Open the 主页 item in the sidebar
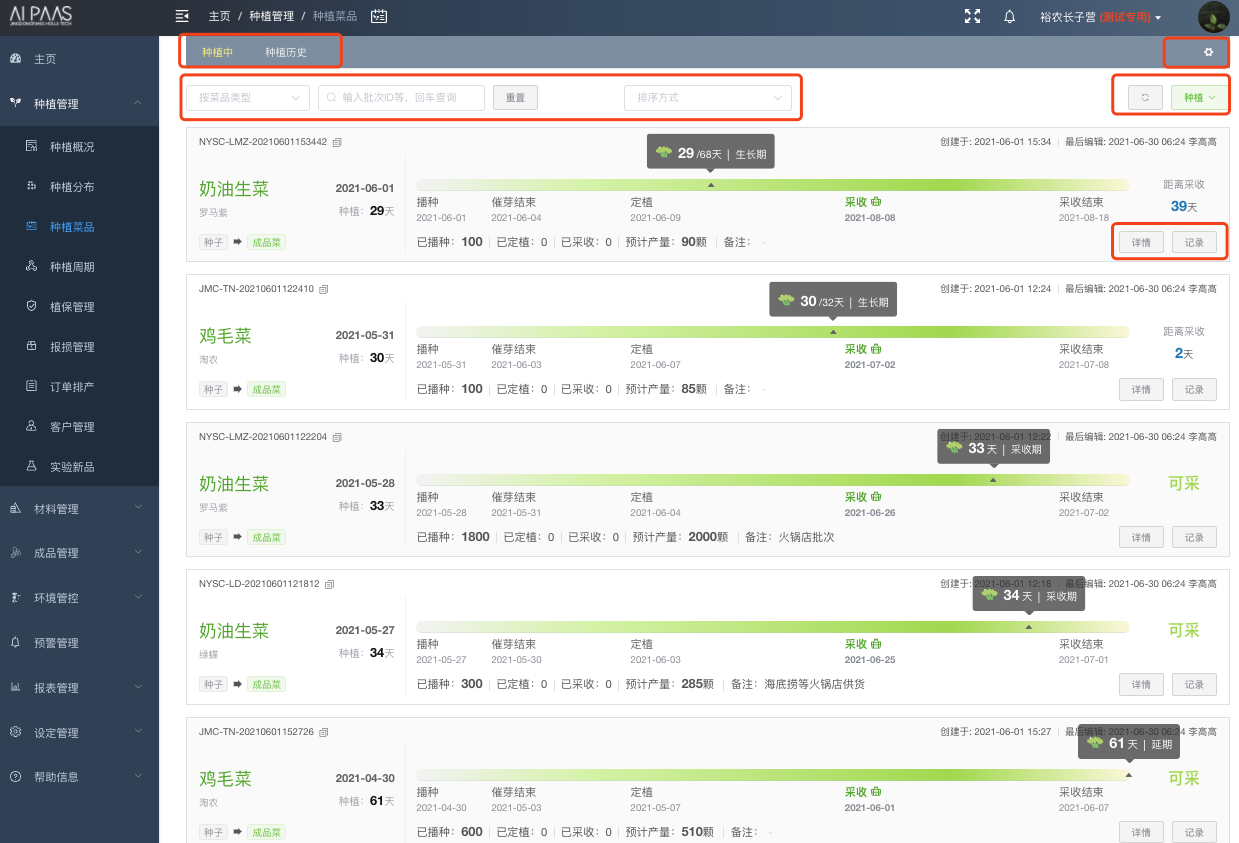Viewport: 1239px width, 843px height. pyautogui.click(x=79, y=59)
